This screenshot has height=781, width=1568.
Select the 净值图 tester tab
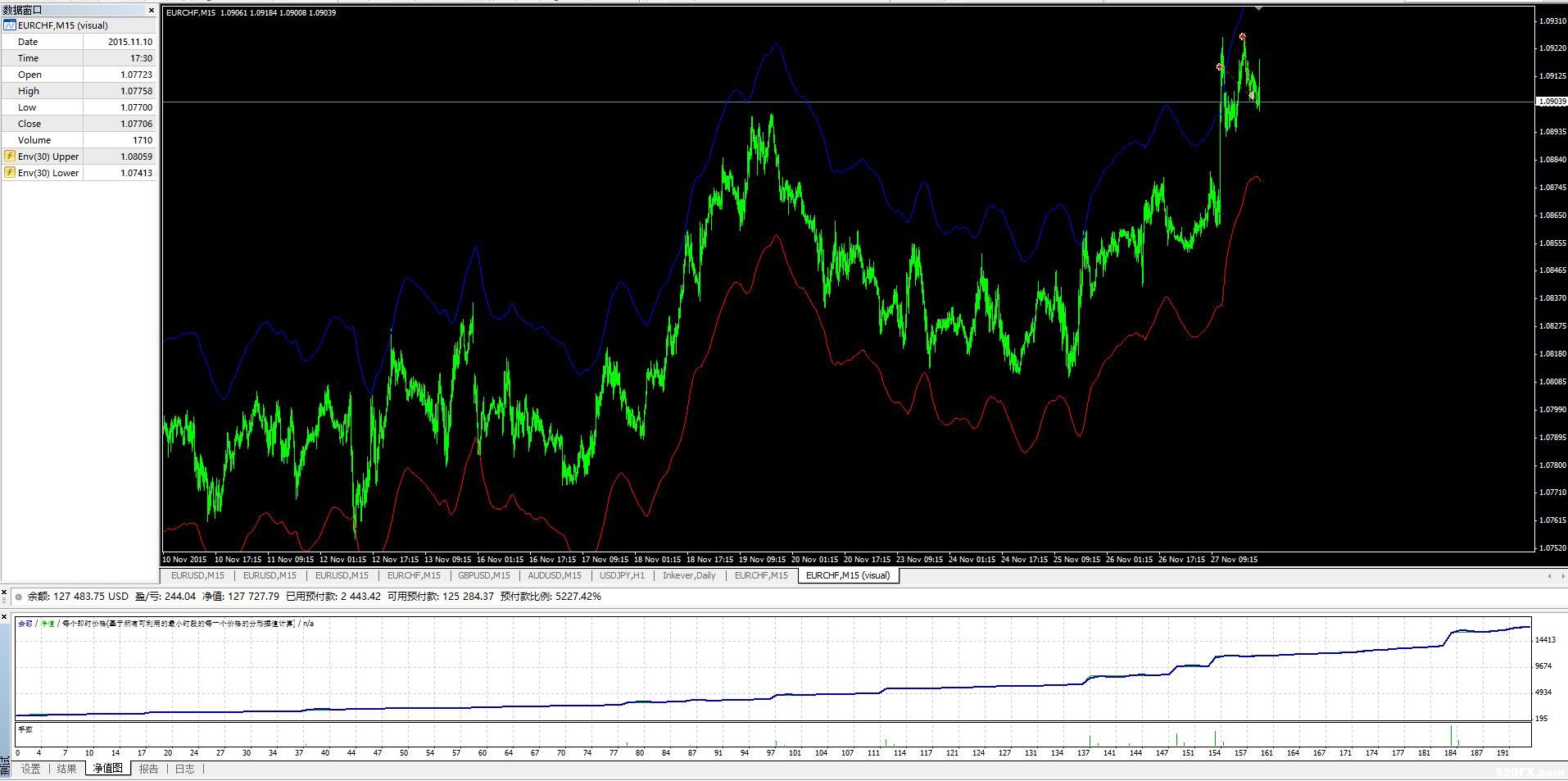click(x=108, y=769)
